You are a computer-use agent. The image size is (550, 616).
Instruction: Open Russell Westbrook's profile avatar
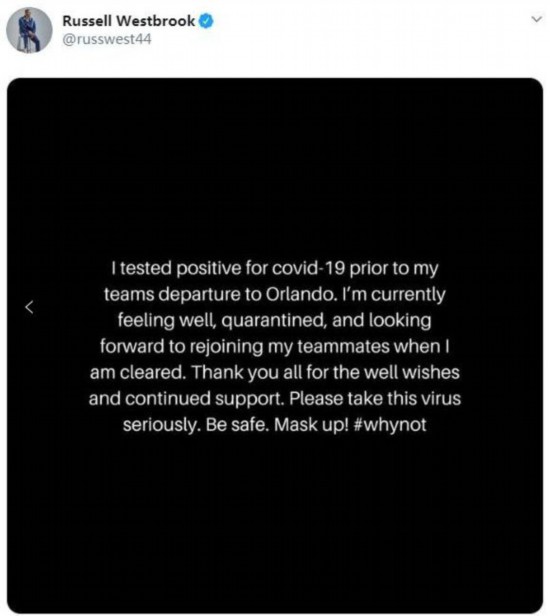click(x=29, y=30)
